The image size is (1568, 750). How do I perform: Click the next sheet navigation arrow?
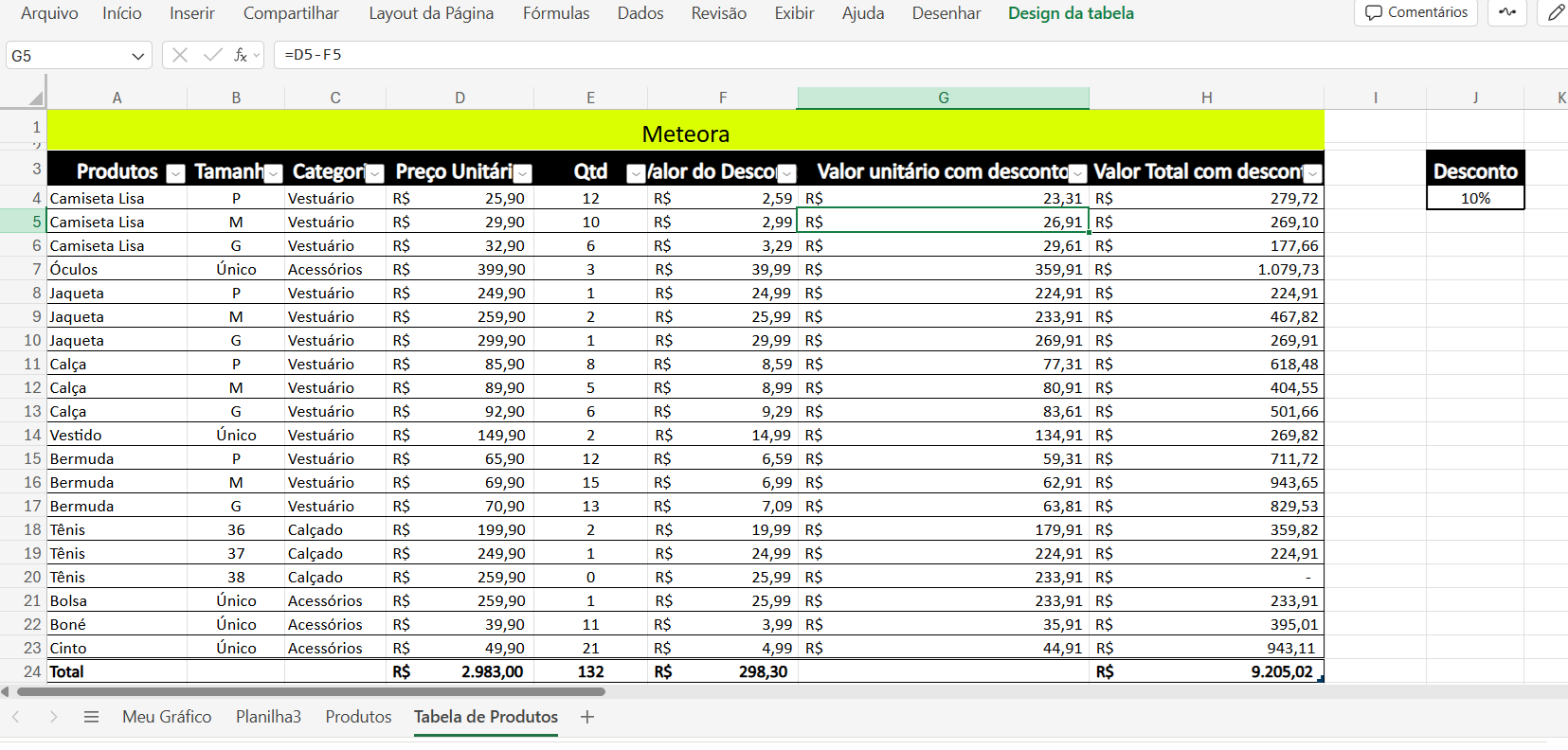pos(54,717)
